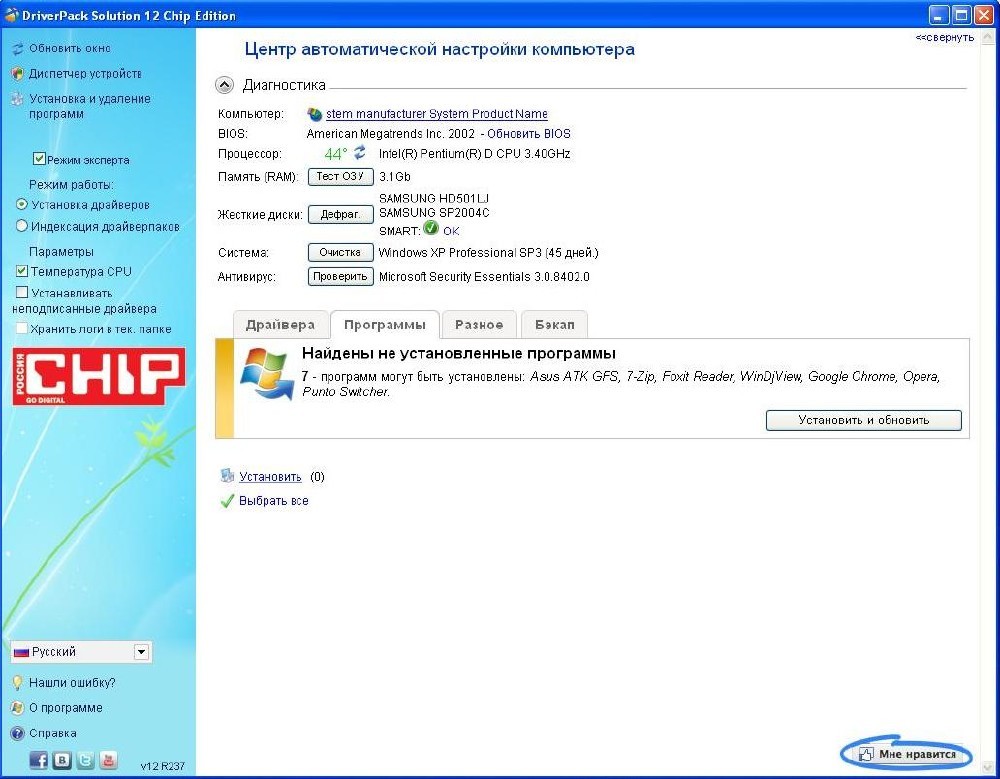Open the VKontakte social icon

[x=62, y=760]
